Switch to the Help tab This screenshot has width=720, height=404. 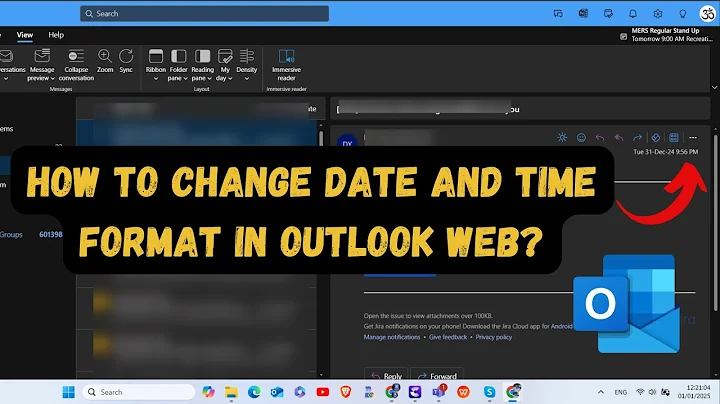[x=56, y=35]
